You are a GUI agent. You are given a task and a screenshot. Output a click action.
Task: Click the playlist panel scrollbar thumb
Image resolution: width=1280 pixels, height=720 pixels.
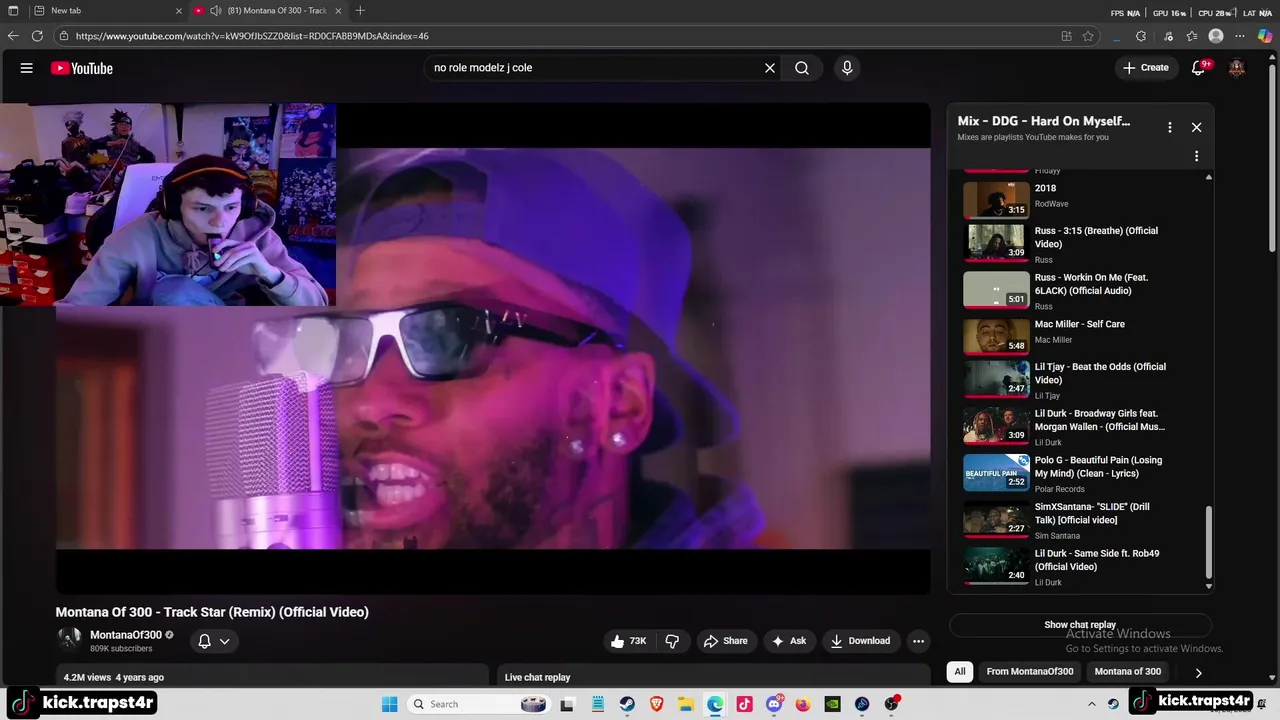point(1209,543)
